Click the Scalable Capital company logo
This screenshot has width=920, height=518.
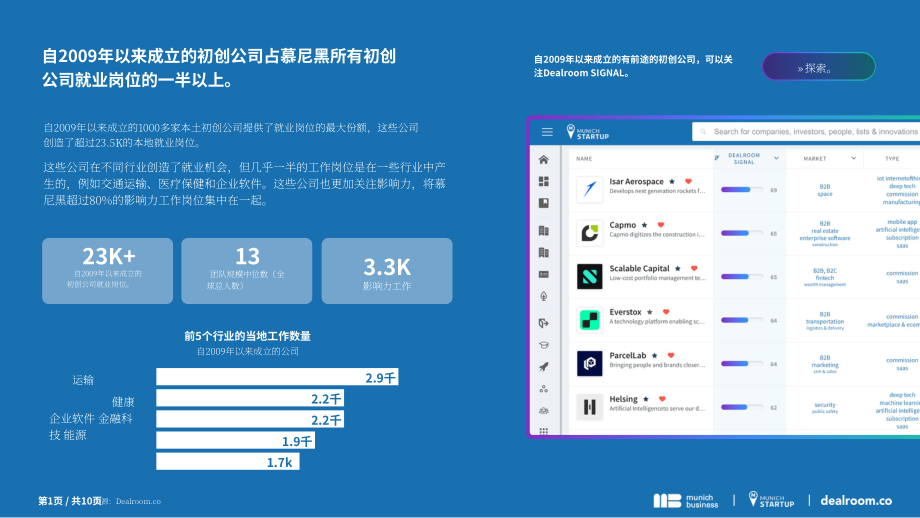pos(589,276)
